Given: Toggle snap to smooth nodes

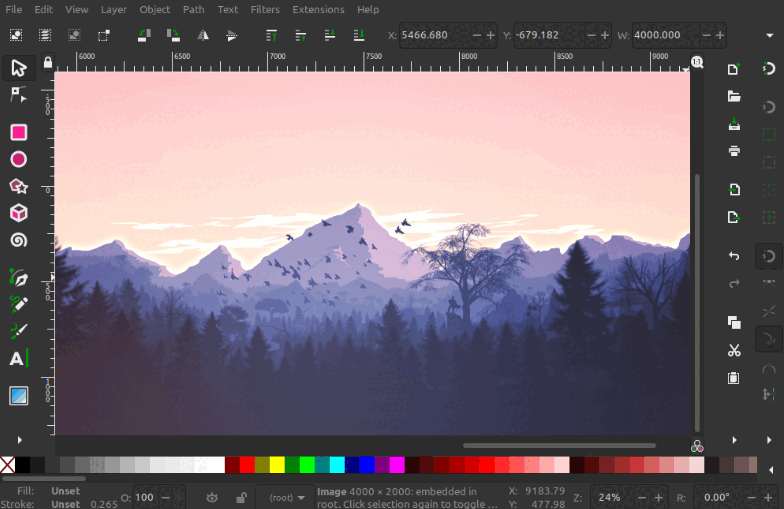Looking at the screenshot, I should tap(768, 368).
